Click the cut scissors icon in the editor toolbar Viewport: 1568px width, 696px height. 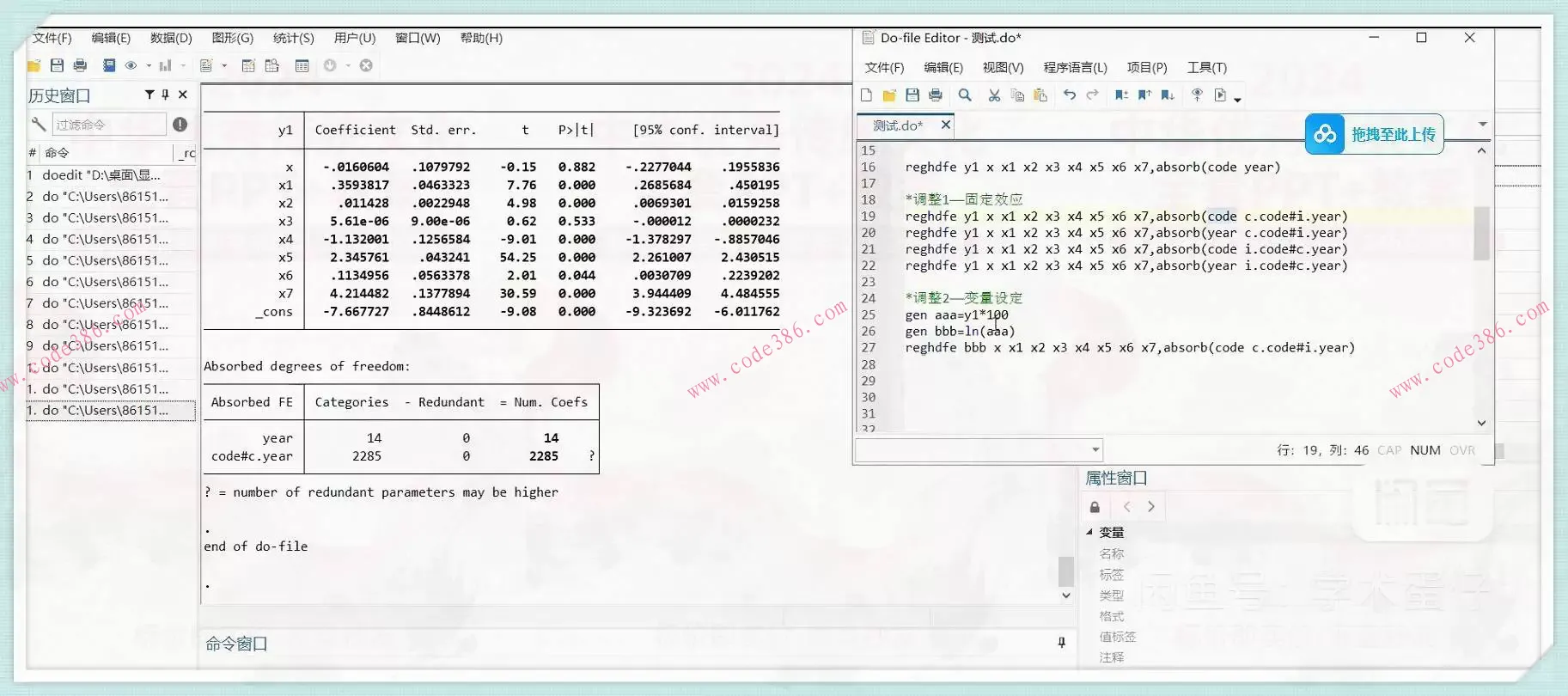pos(994,95)
